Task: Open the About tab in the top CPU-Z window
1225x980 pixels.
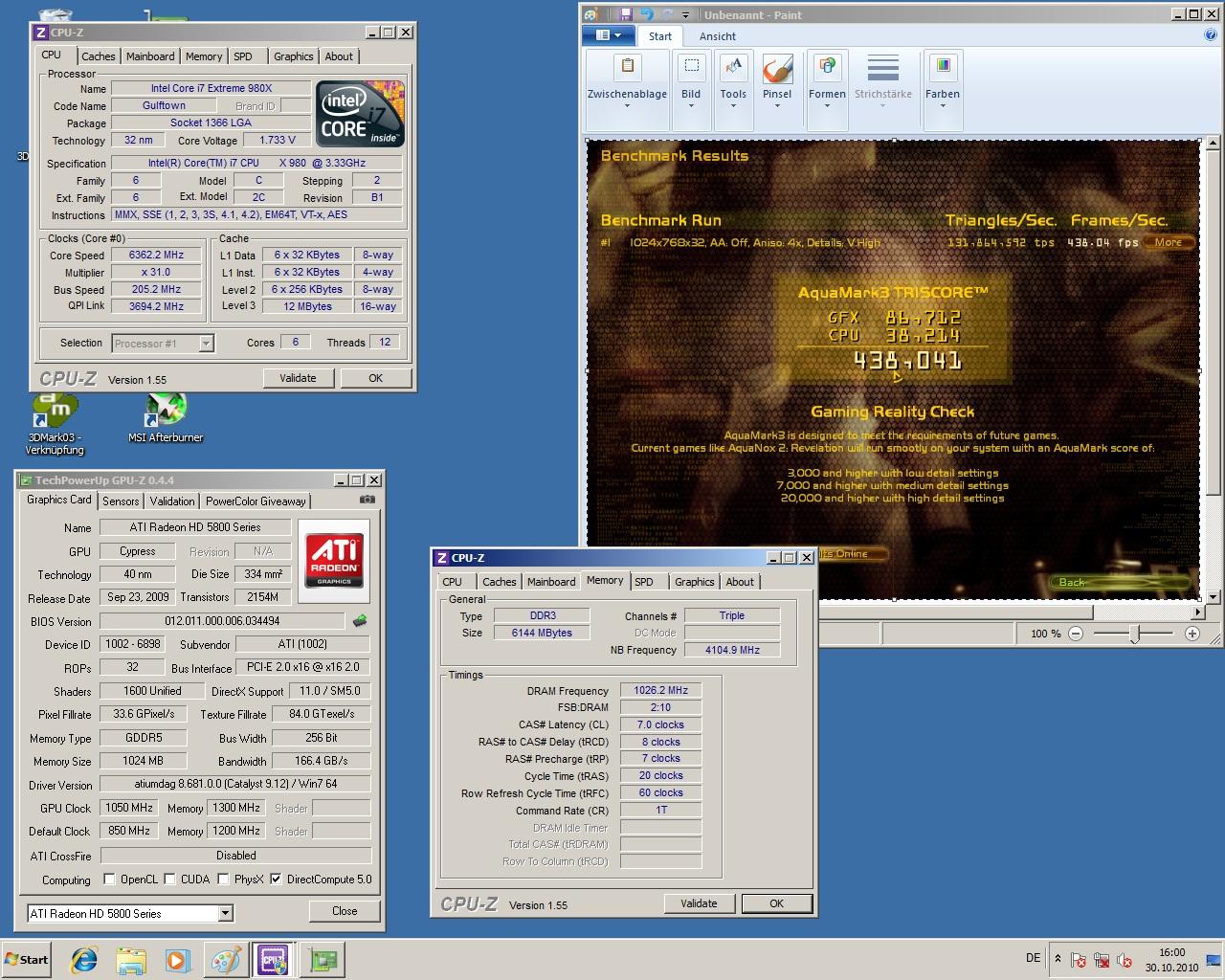Action: pos(339,56)
